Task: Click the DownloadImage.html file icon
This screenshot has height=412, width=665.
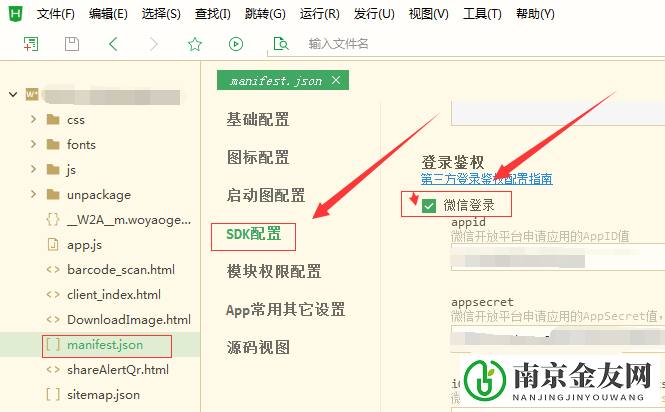Action: pos(53,320)
